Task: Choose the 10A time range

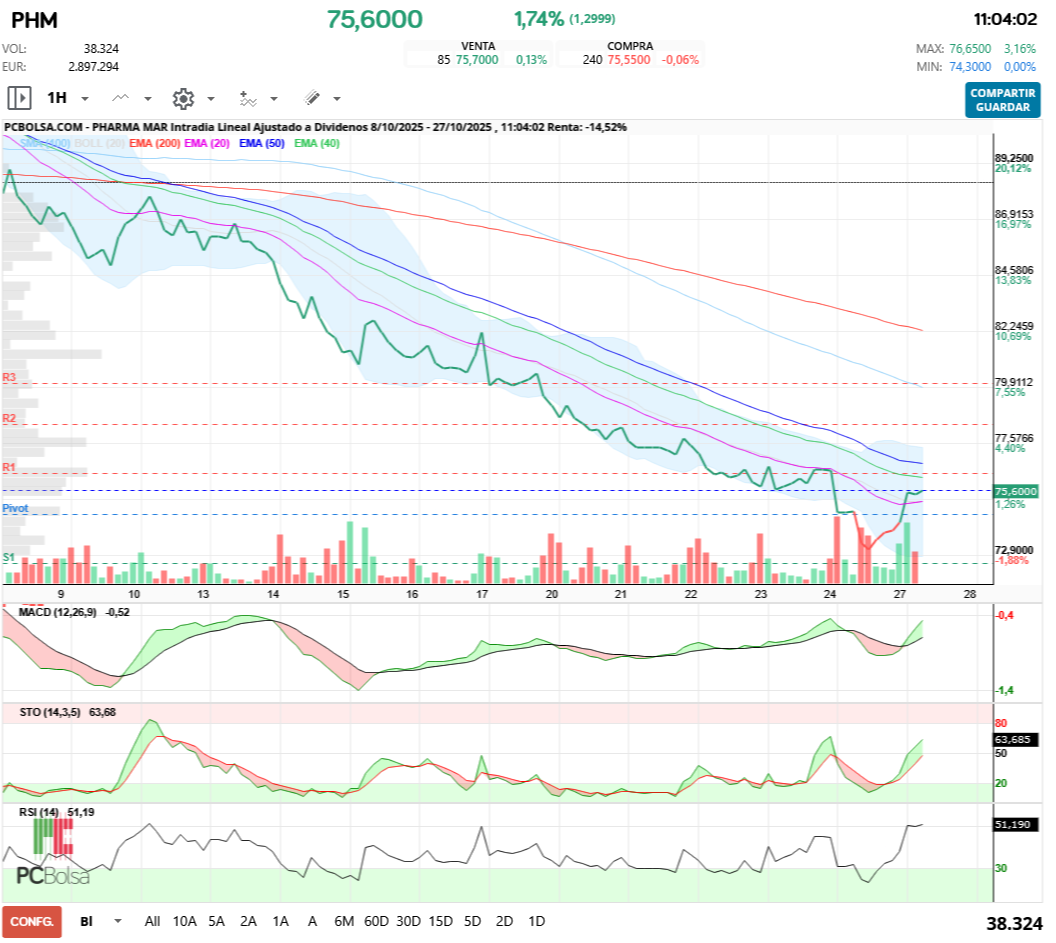Action: [185, 921]
